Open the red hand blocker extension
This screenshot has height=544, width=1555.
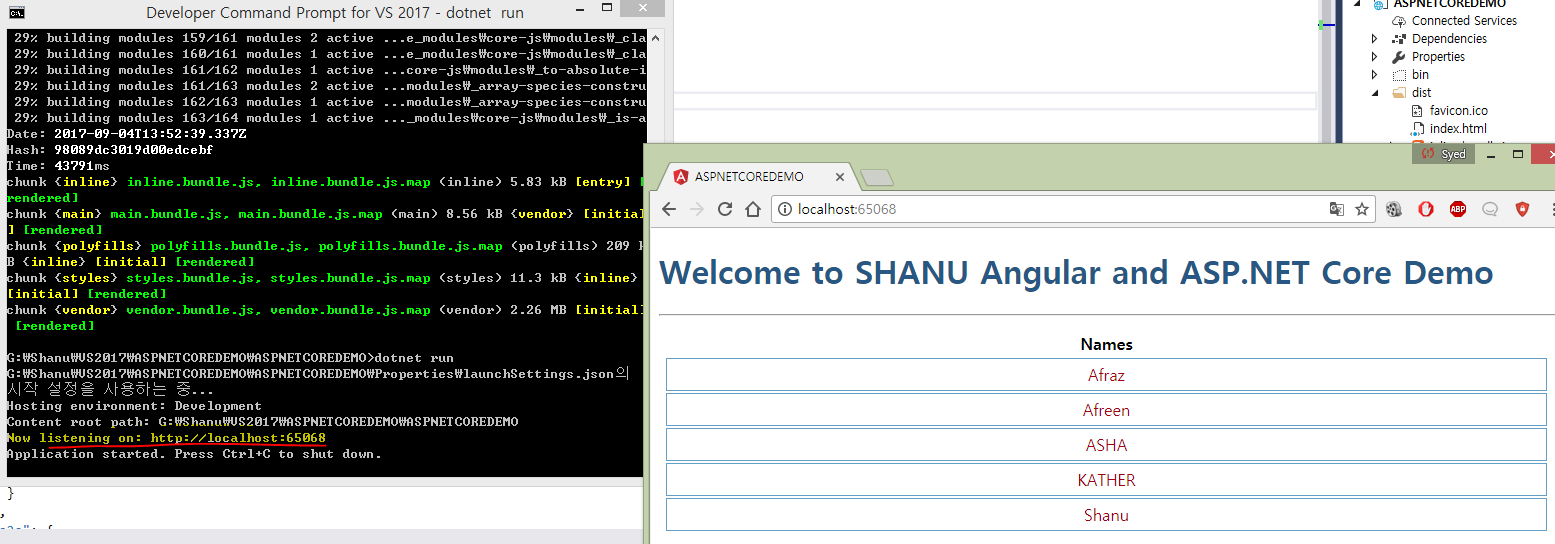coord(1426,209)
